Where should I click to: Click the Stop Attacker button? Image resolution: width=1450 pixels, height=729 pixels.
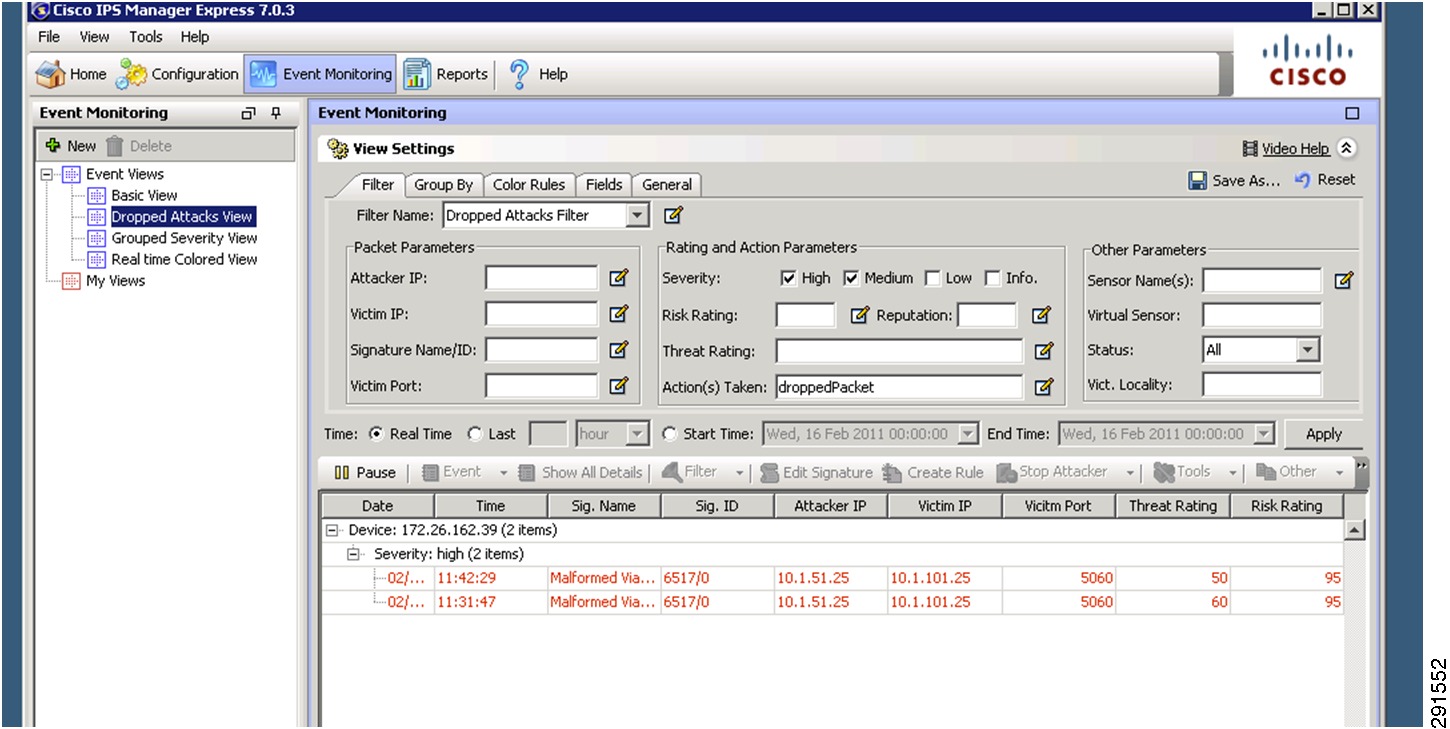pos(1052,472)
